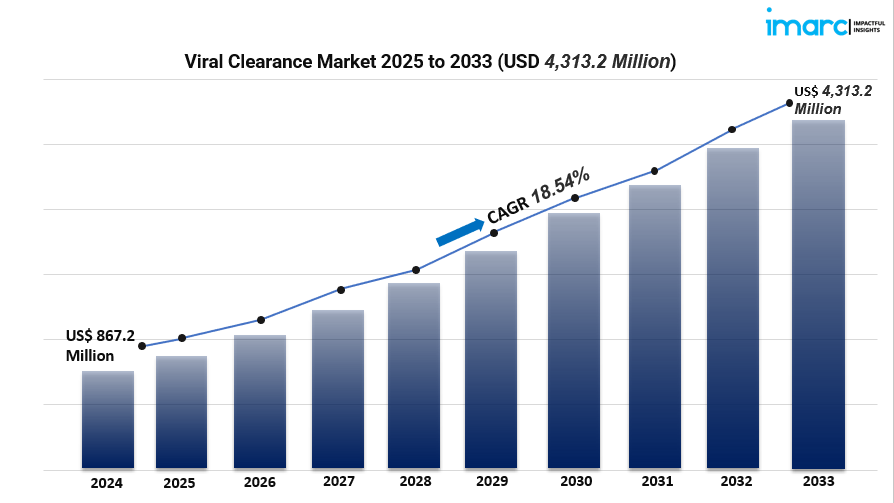Viewport: 894px width, 503px height.
Task: Click the line marker above 2024 bar
Action: tap(142, 346)
